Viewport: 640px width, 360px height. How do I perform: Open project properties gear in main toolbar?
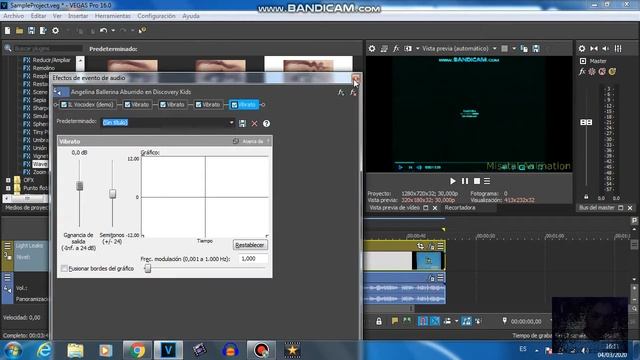[55, 31]
